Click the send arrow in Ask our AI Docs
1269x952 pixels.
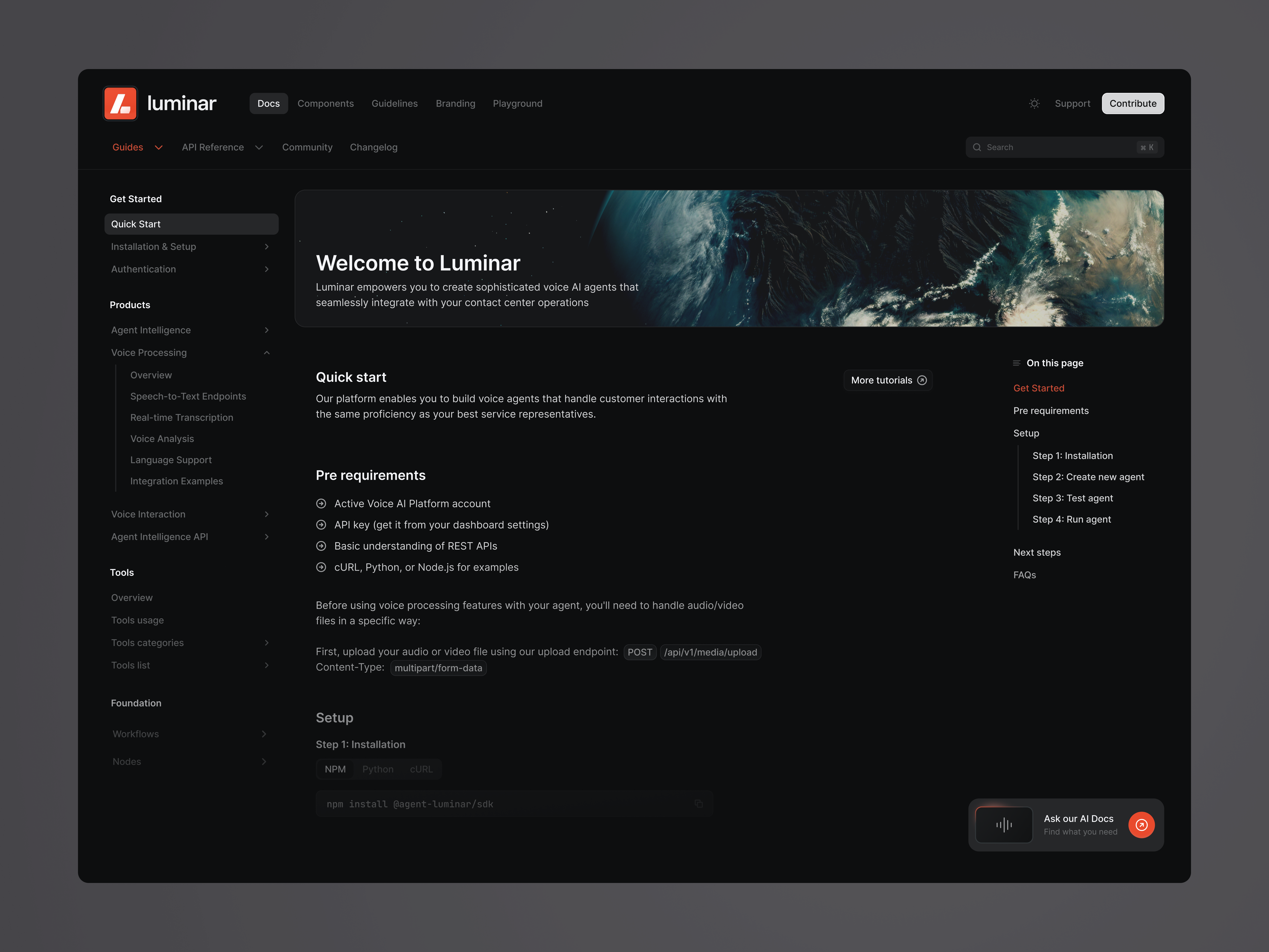[1142, 825]
